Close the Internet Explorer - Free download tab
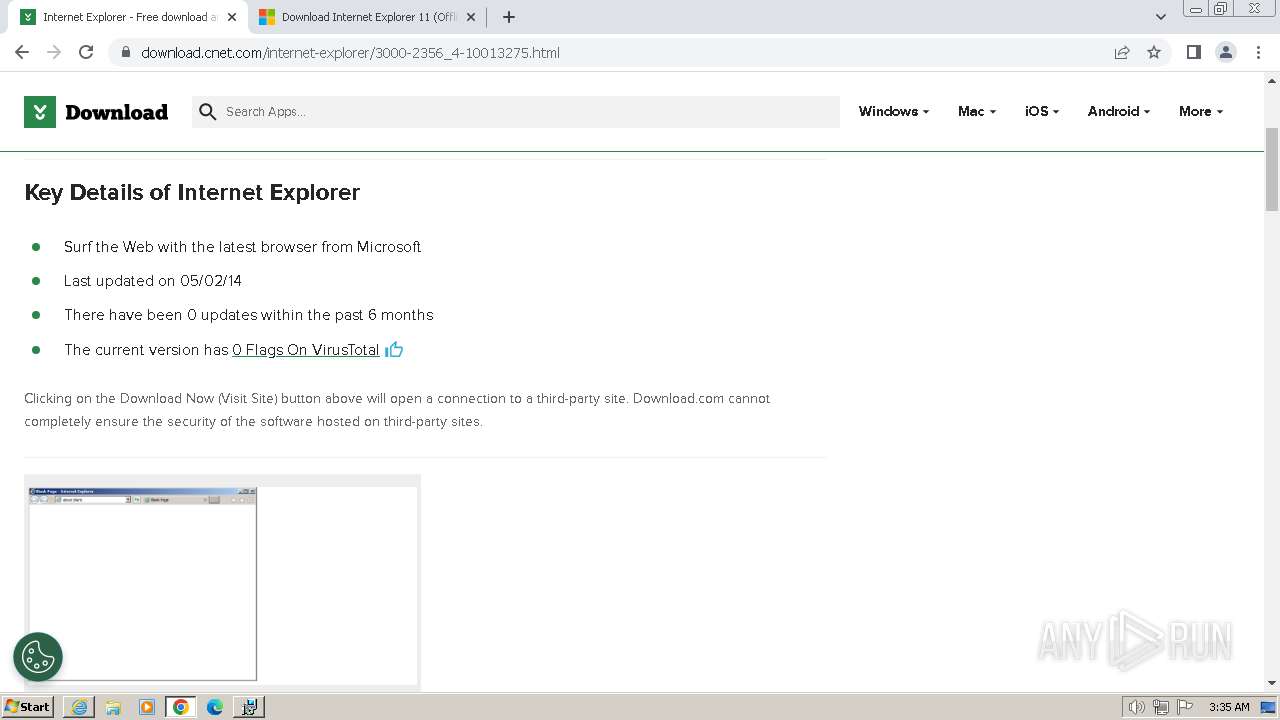Image resolution: width=1280 pixels, height=720 pixels. (232, 17)
